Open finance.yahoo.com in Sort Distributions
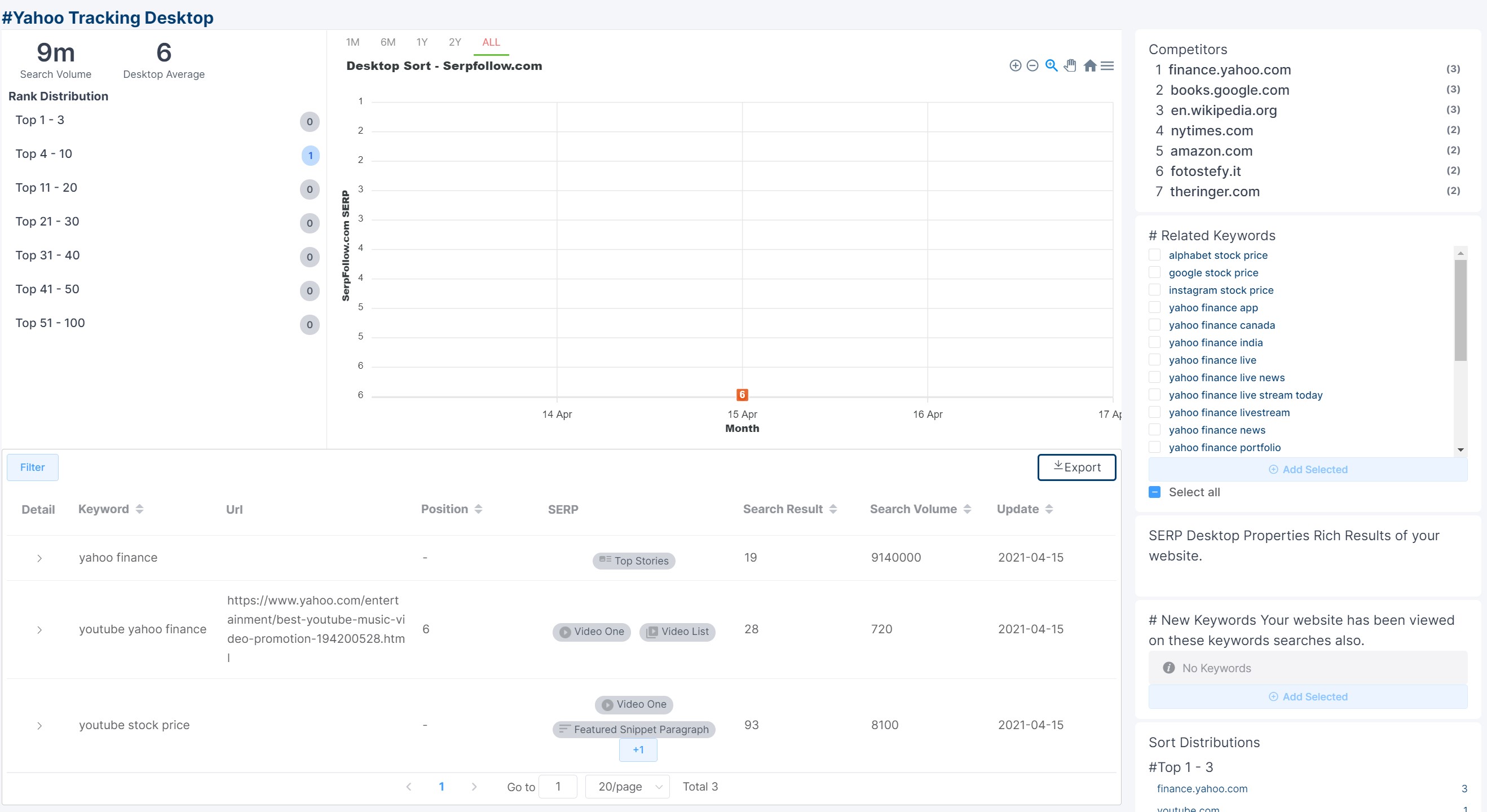Viewport: 1487px width, 812px height. coord(1202,789)
